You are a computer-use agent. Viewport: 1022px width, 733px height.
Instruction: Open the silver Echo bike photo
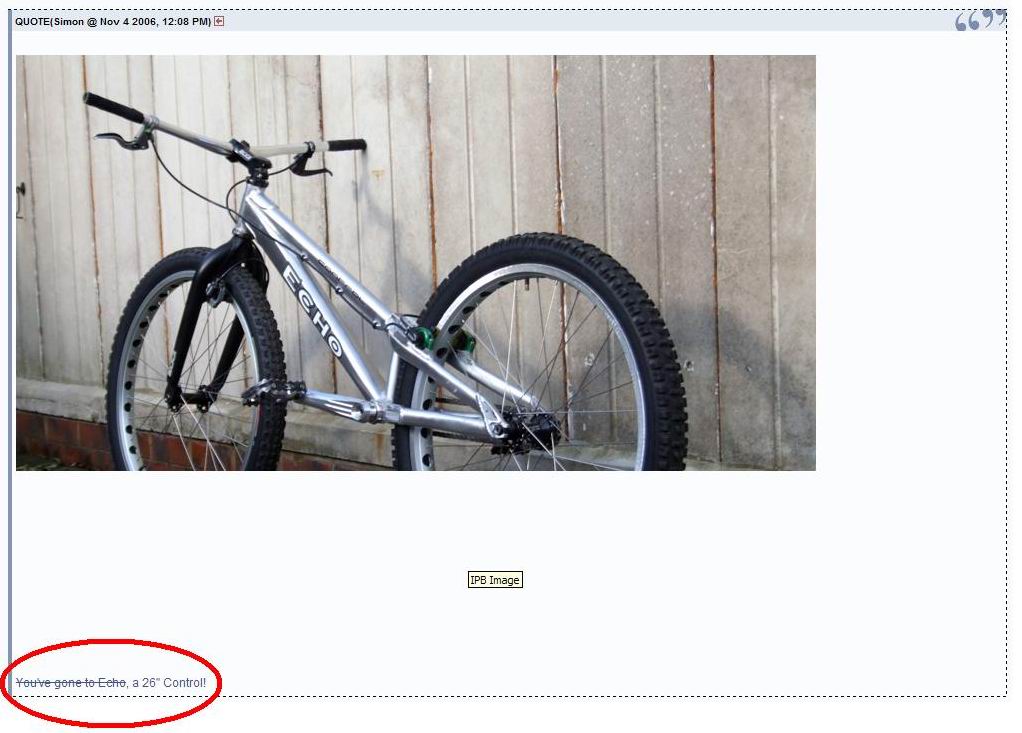[416, 263]
